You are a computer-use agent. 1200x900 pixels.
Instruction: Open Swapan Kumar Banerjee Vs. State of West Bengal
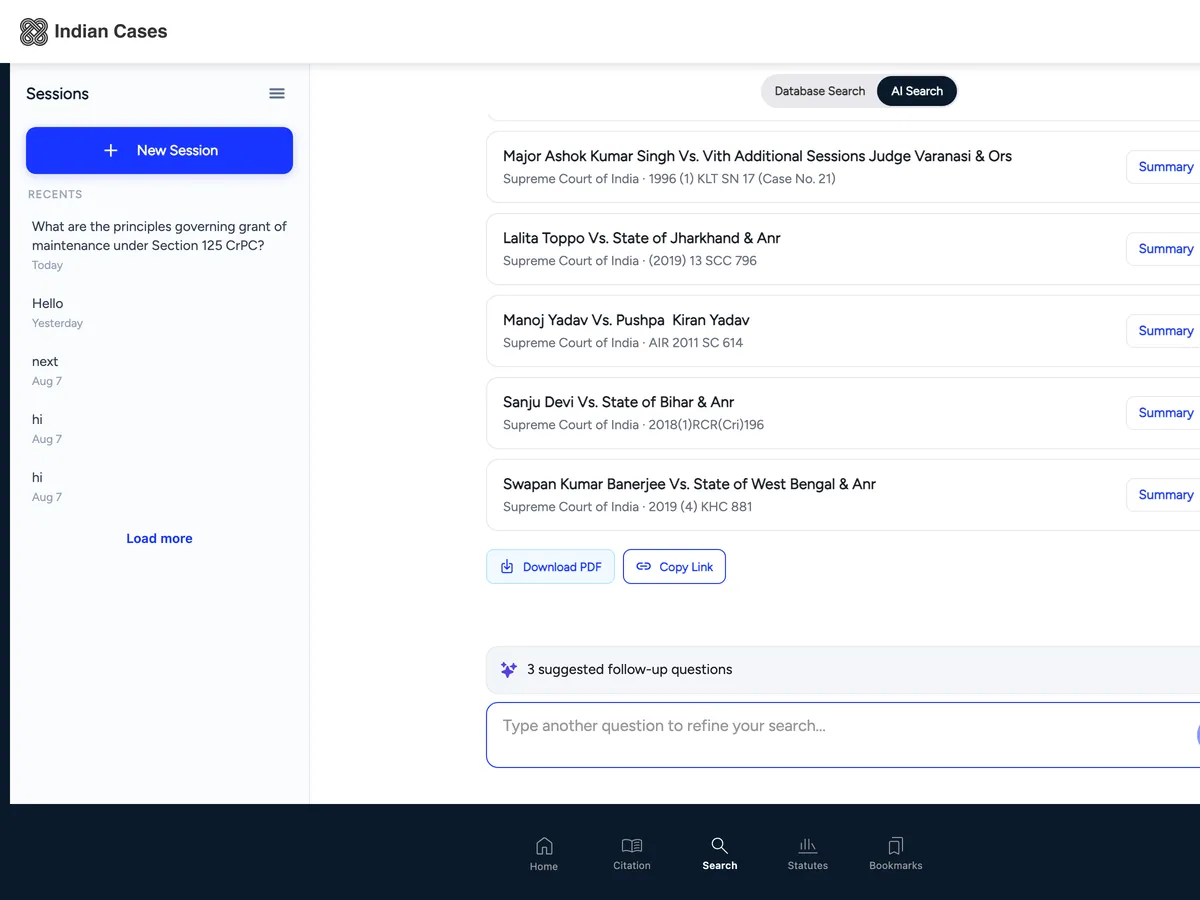coord(689,484)
